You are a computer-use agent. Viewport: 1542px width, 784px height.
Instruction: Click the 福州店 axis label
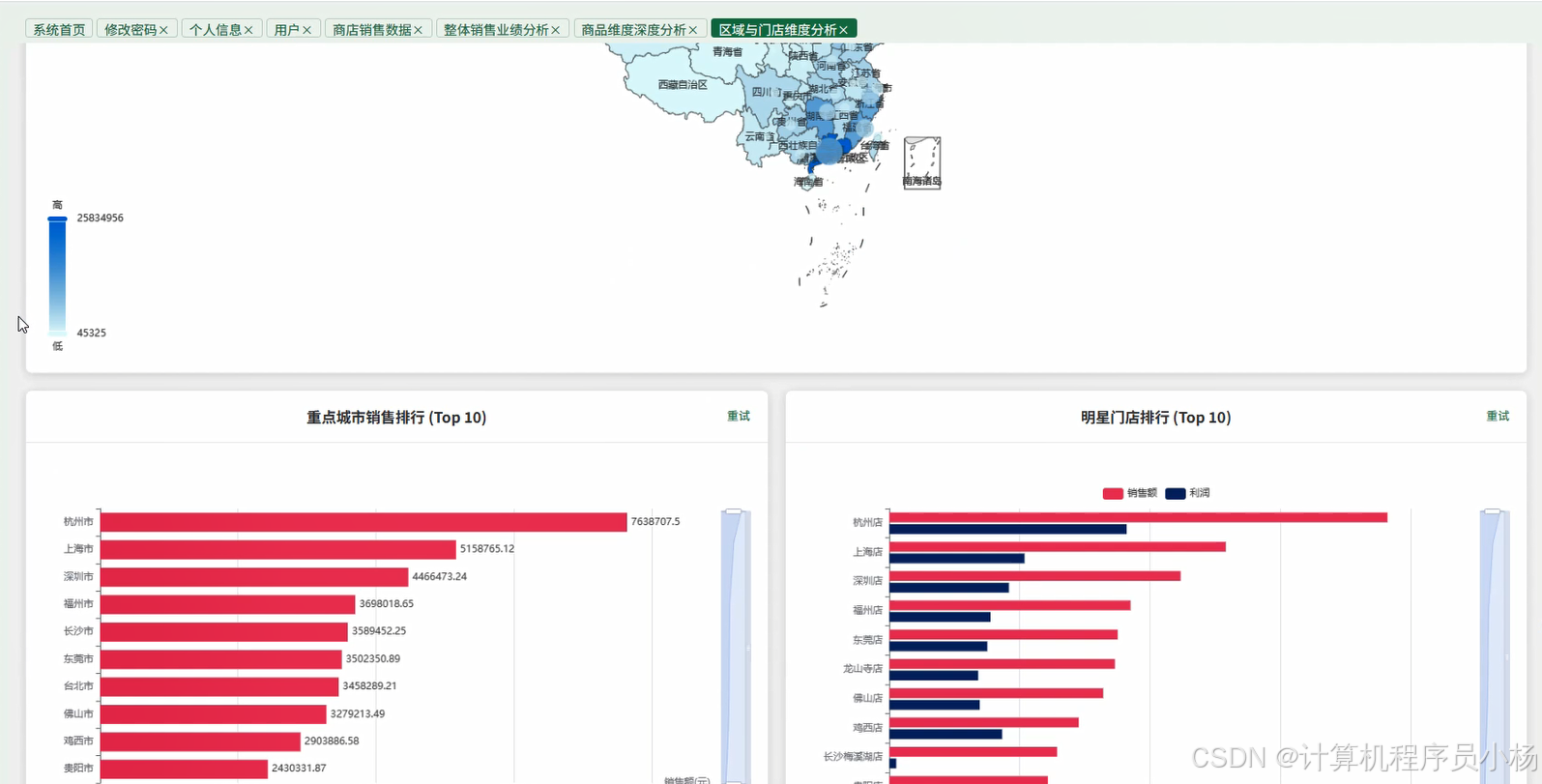pos(867,611)
